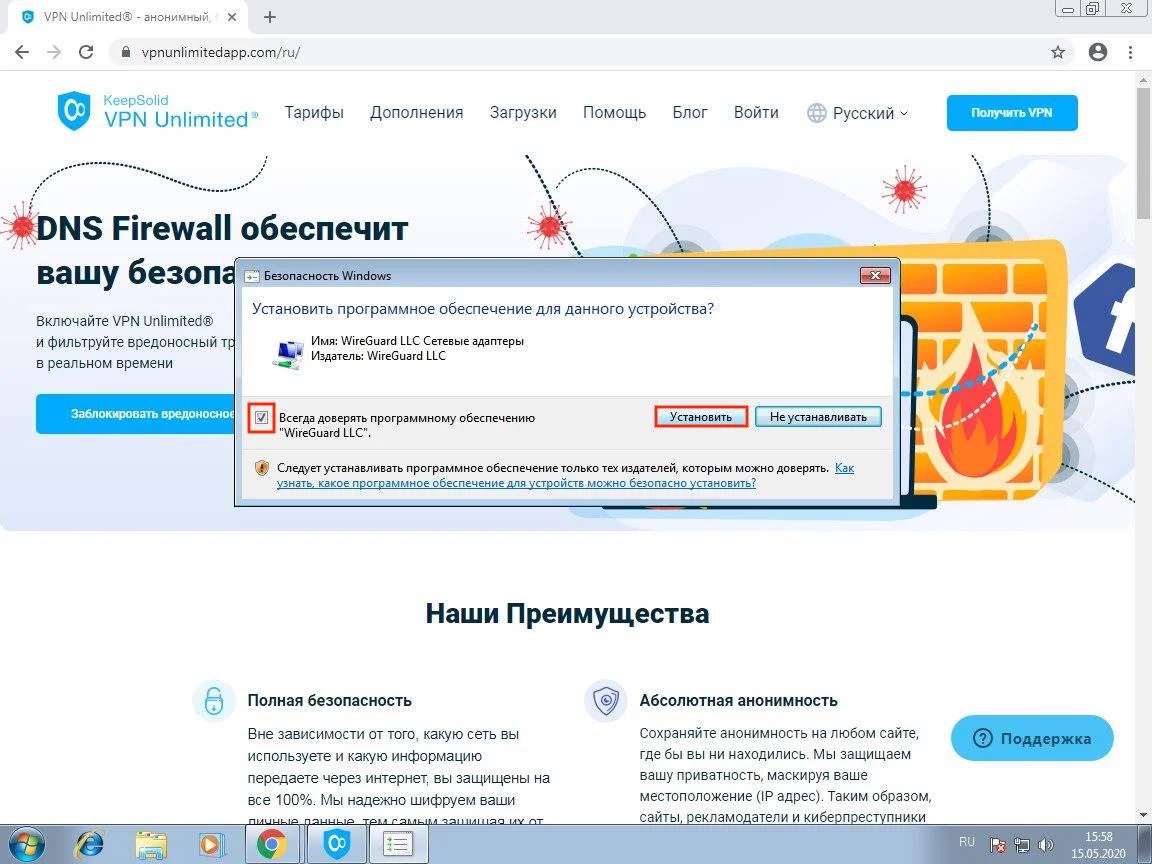Open a new tab with the plus button
The width and height of the screenshot is (1152, 864).
click(x=270, y=17)
